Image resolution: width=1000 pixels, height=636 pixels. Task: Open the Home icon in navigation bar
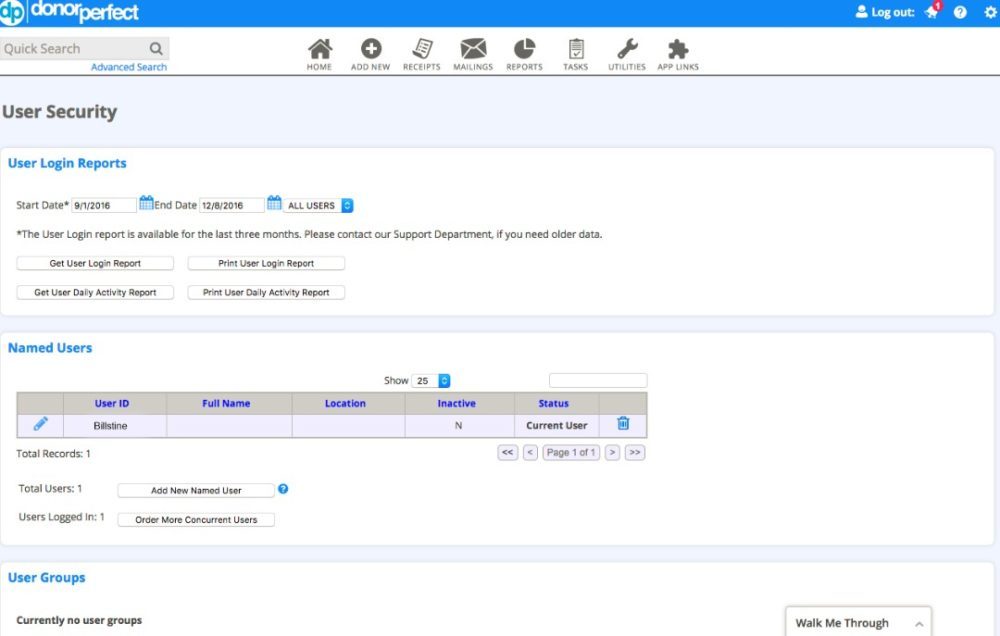[x=320, y=49]
